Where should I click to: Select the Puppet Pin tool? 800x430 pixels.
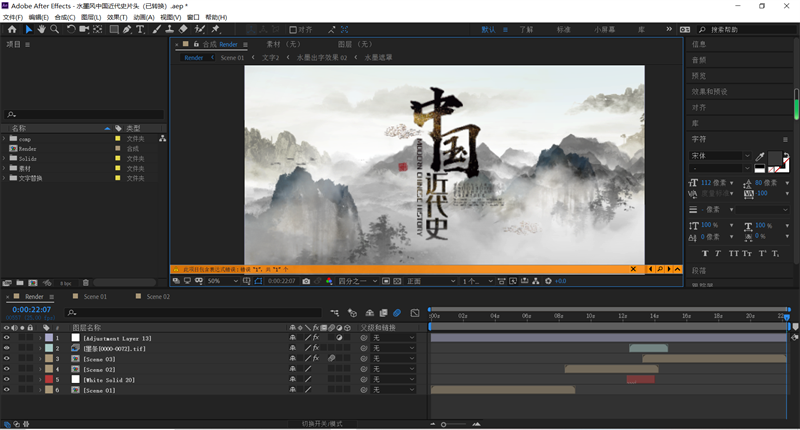coord(214,29)
